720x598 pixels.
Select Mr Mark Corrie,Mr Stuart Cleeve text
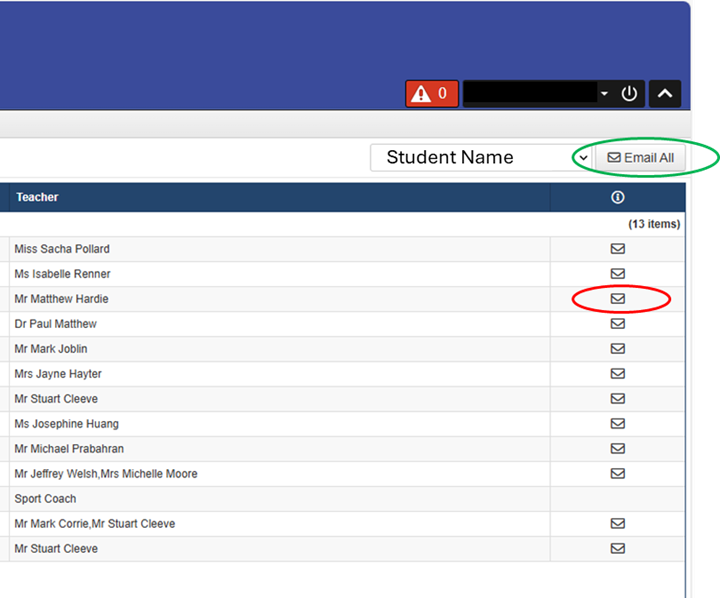(x=95, y=524)
